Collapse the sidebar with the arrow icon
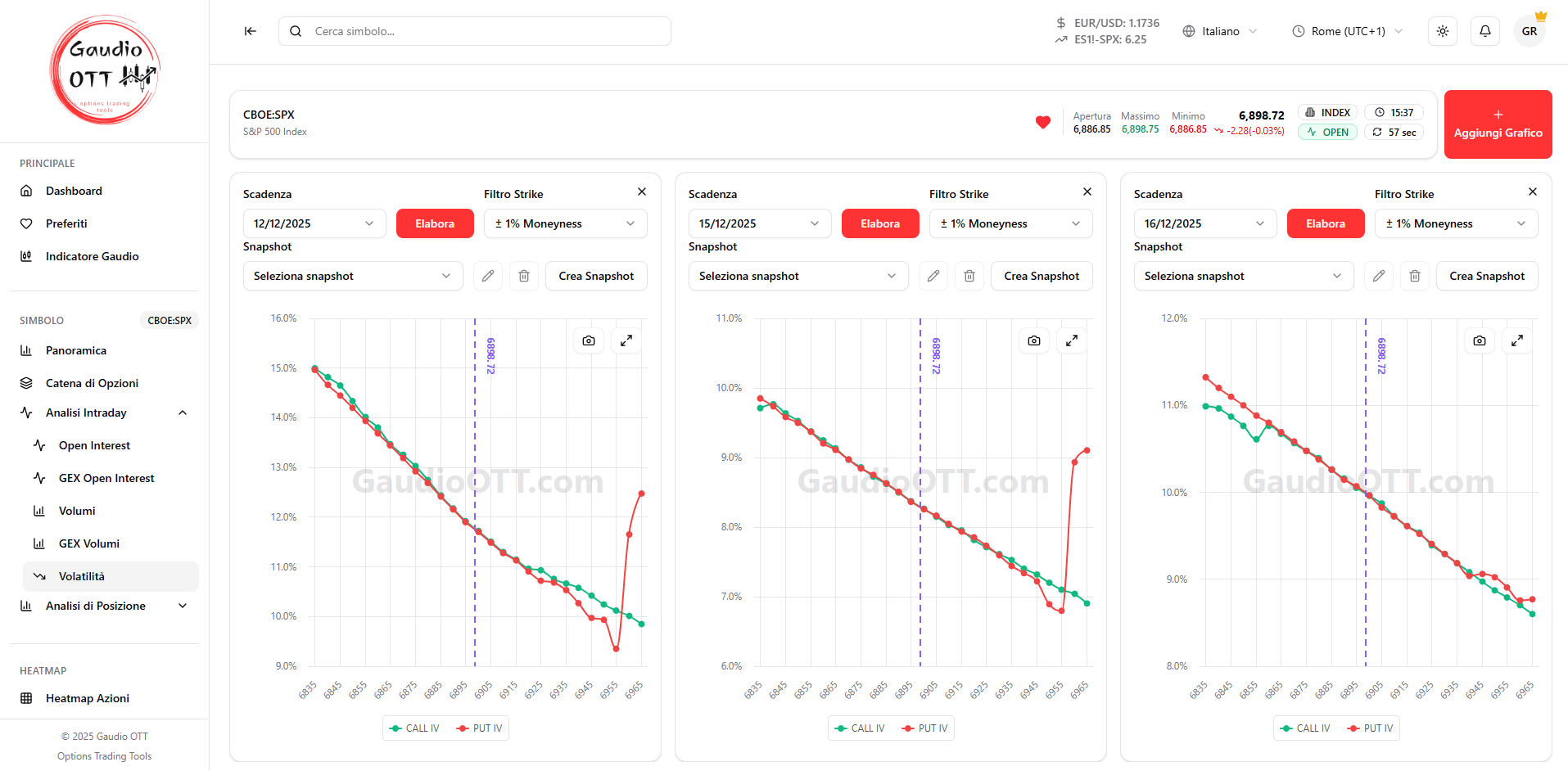Screen dimensions: 1568x771 click(251, 31)
